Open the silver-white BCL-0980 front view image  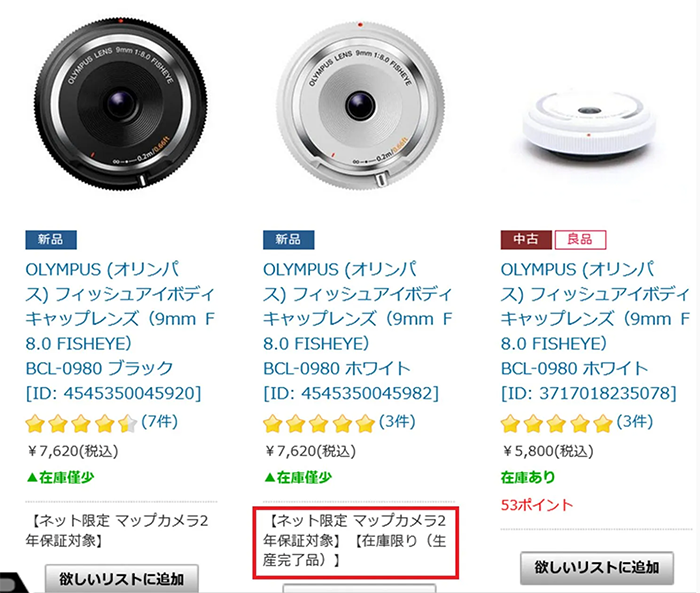[x=361, y=105]
